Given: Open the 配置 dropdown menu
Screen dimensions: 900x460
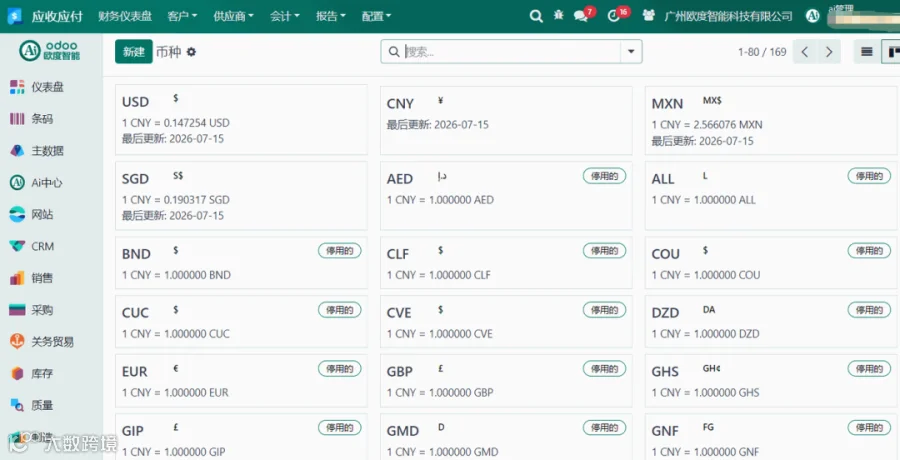Looking at the screenshot, I should [377, 16].
